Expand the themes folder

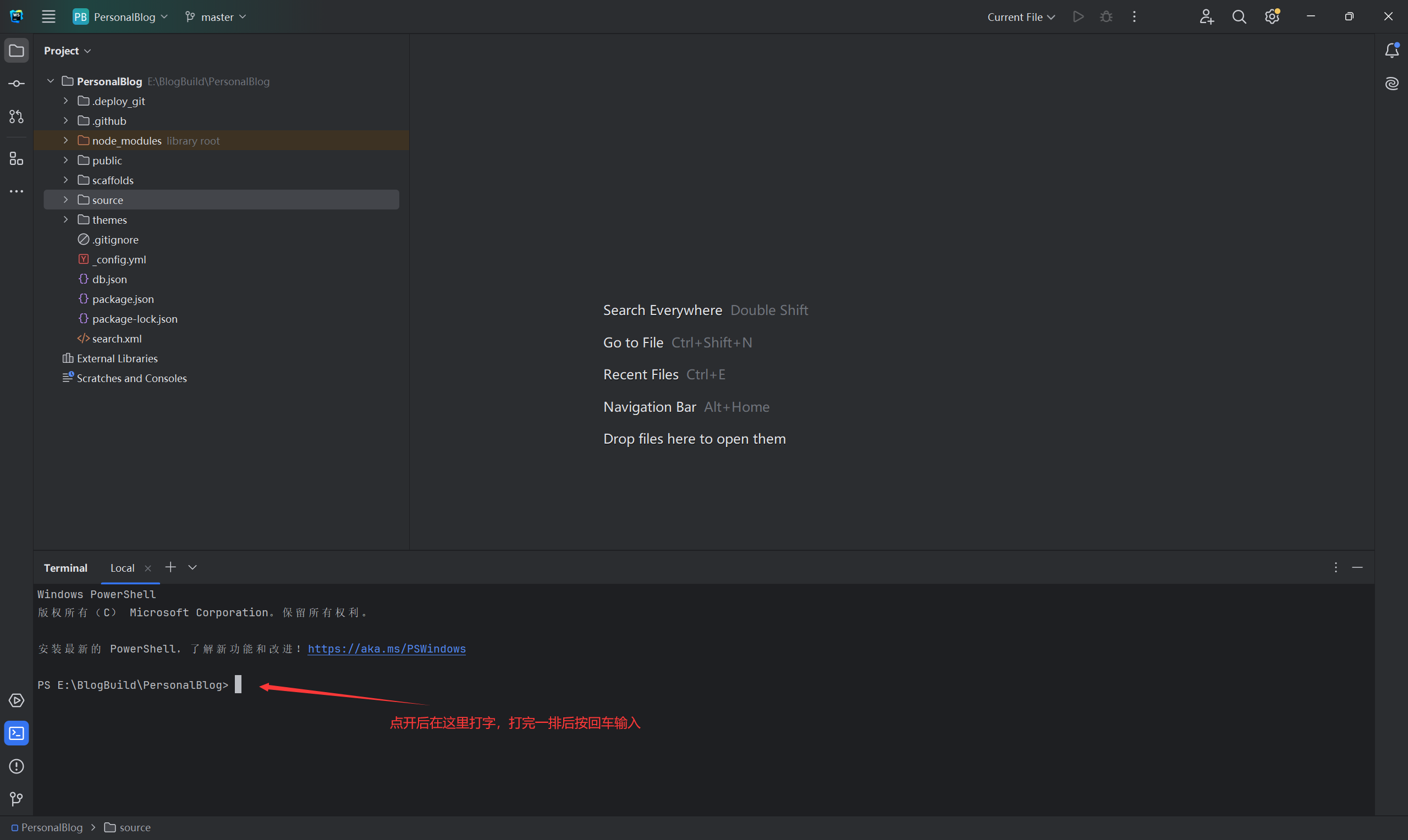tap(65, 220)
